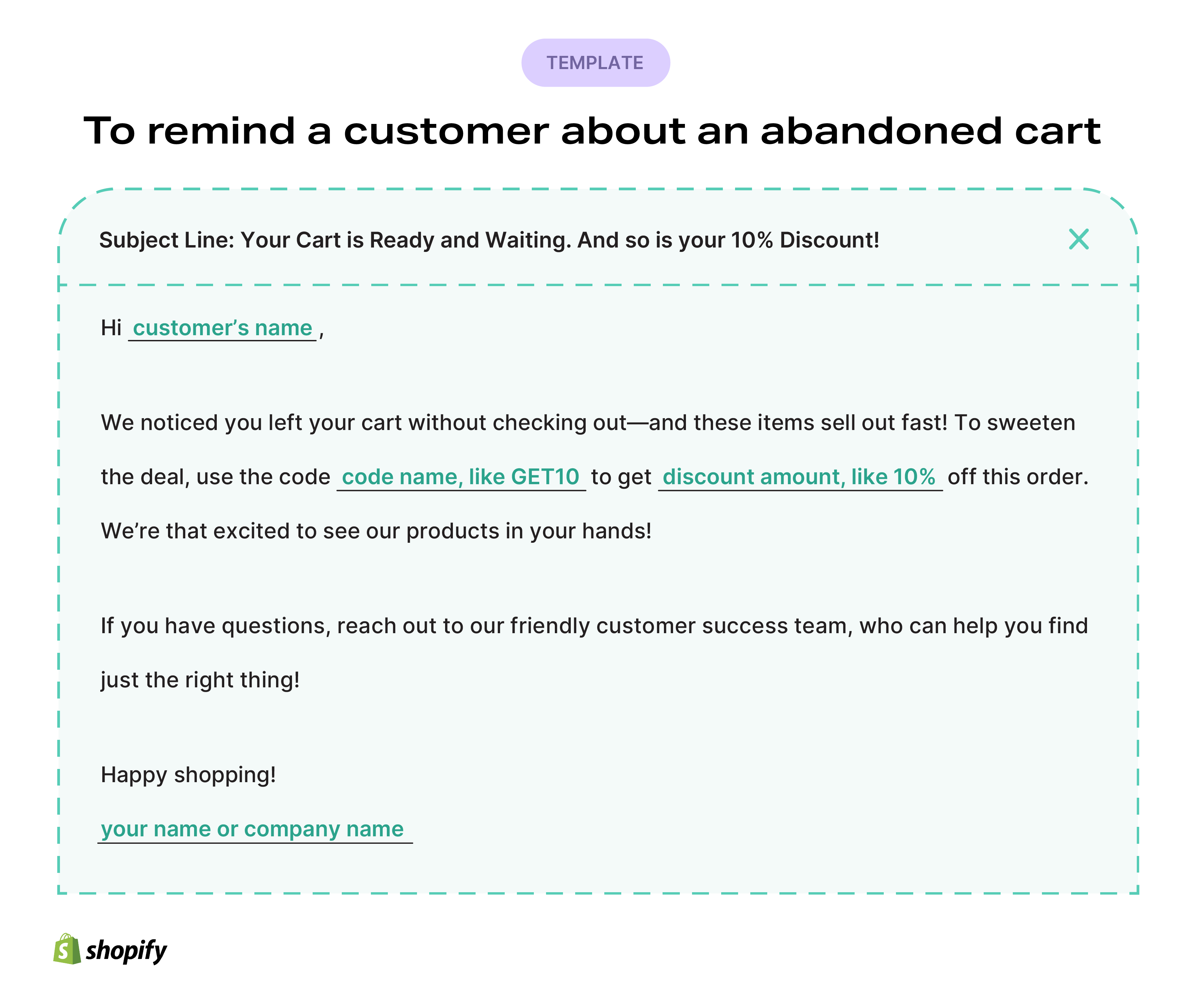The height and width of the screenshot is (1008, 1192).
Task: Click the Subject Line text
Action: 489,240
